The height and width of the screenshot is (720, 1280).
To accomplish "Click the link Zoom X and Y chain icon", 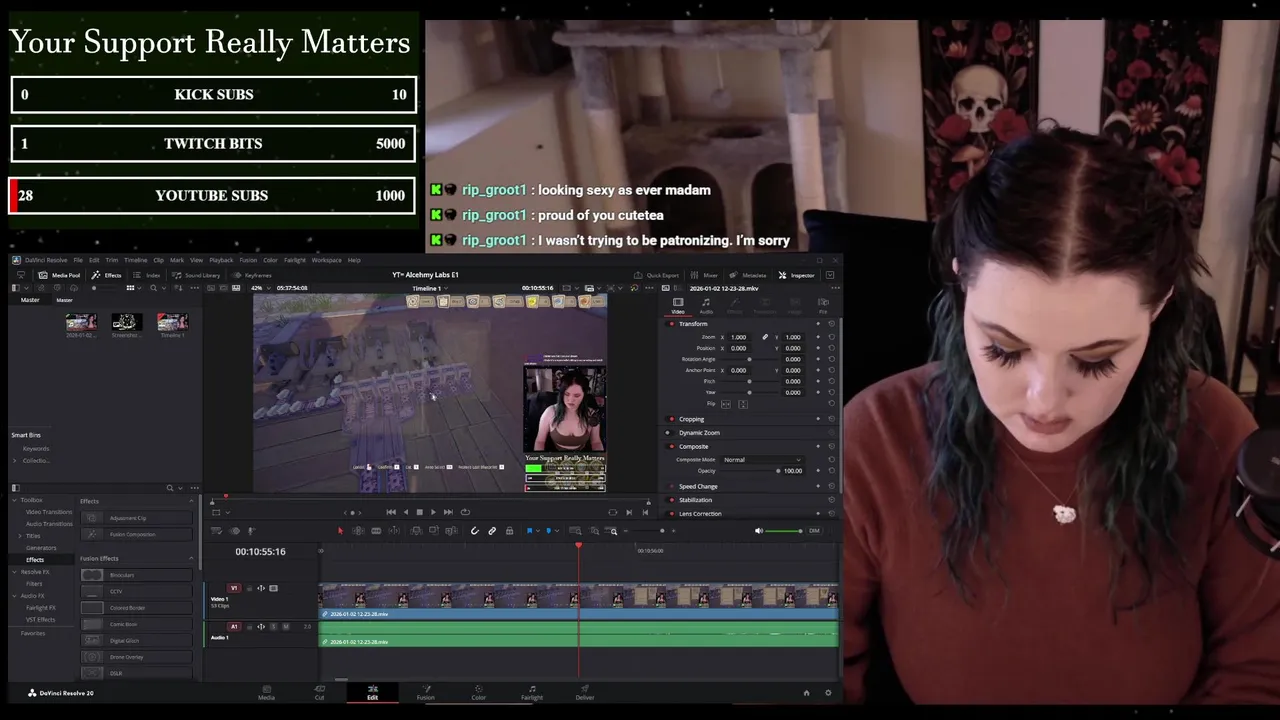I will (x=765, y=337).
